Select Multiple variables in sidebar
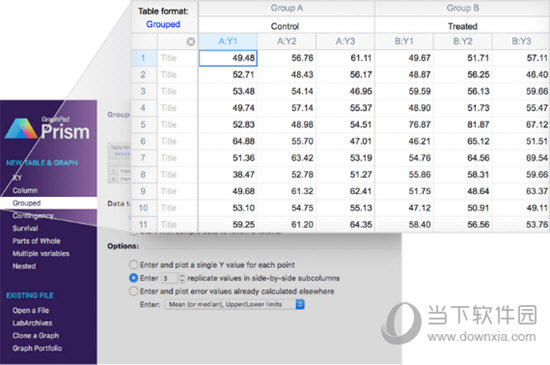The height and width of the screenshot is (365, 550). point(41,254)
